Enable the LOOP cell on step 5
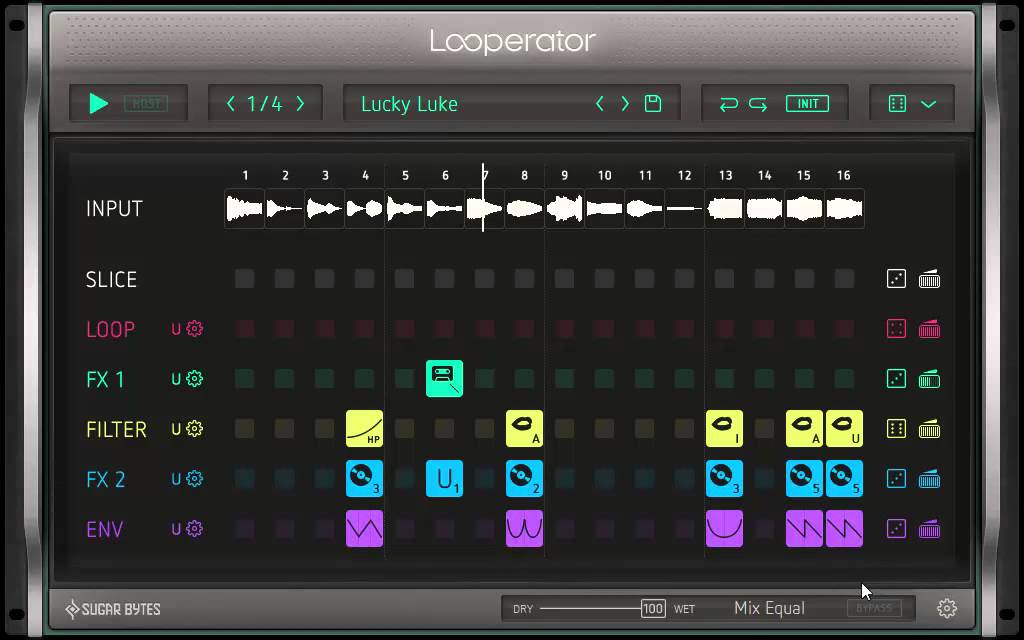This screenshot has height=640, width=1024. [x=404, y=329]
